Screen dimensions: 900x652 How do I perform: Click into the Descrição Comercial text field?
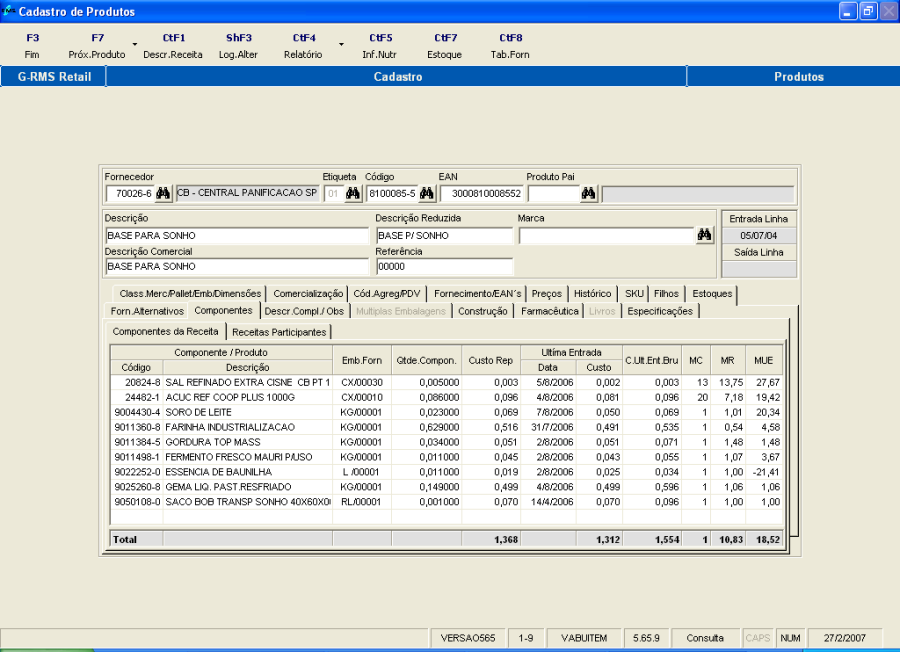pos(236,267)
